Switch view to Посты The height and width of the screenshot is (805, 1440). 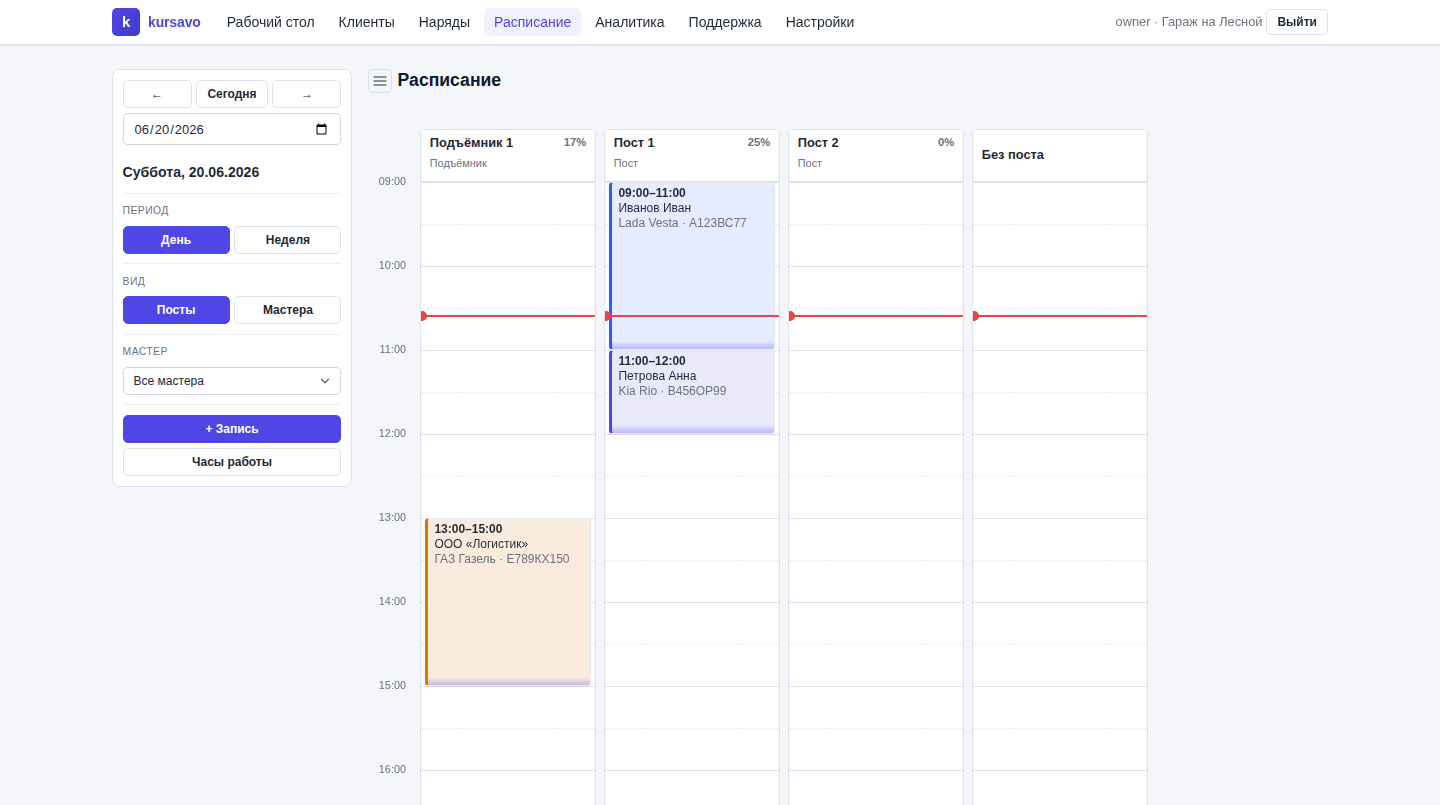pos(176,310)
